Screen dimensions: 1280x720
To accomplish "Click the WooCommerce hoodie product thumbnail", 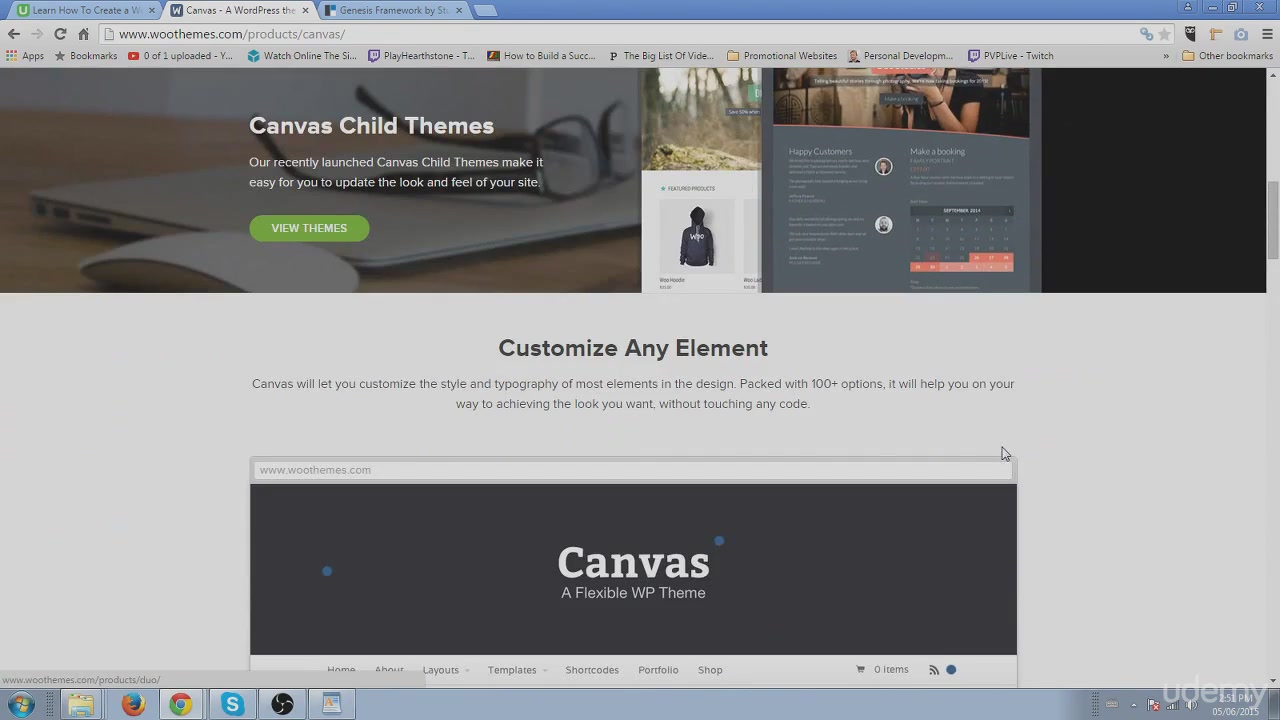I will [x=697, y=238].
